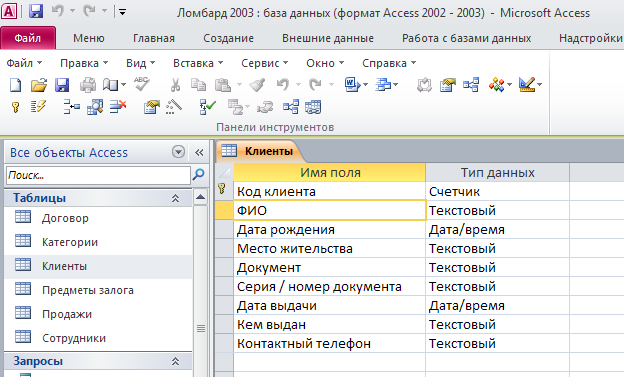Set primary key with the key icon in the toolbar

pos(16,107)
